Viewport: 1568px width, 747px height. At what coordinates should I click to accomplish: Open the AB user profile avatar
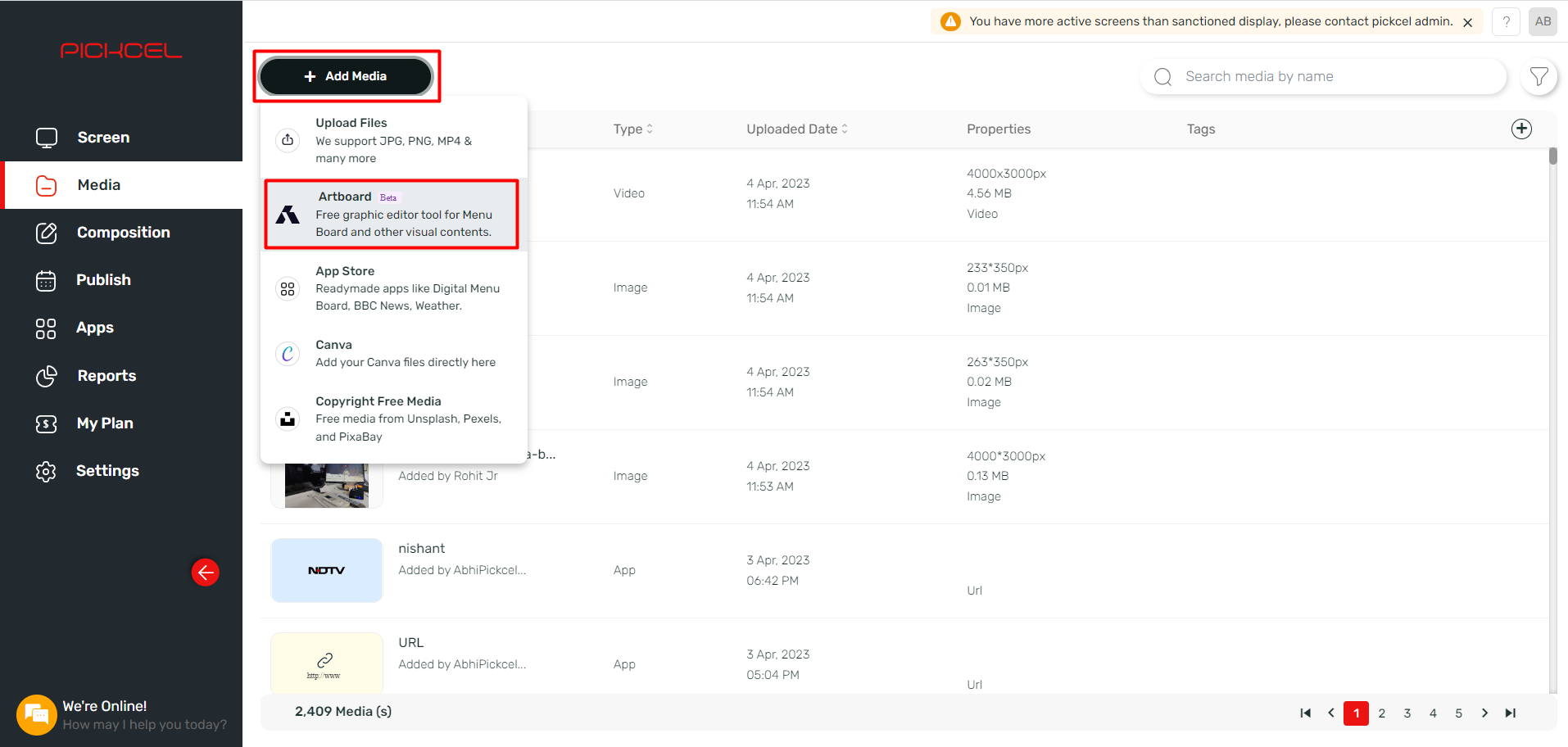pos(1543,21)
